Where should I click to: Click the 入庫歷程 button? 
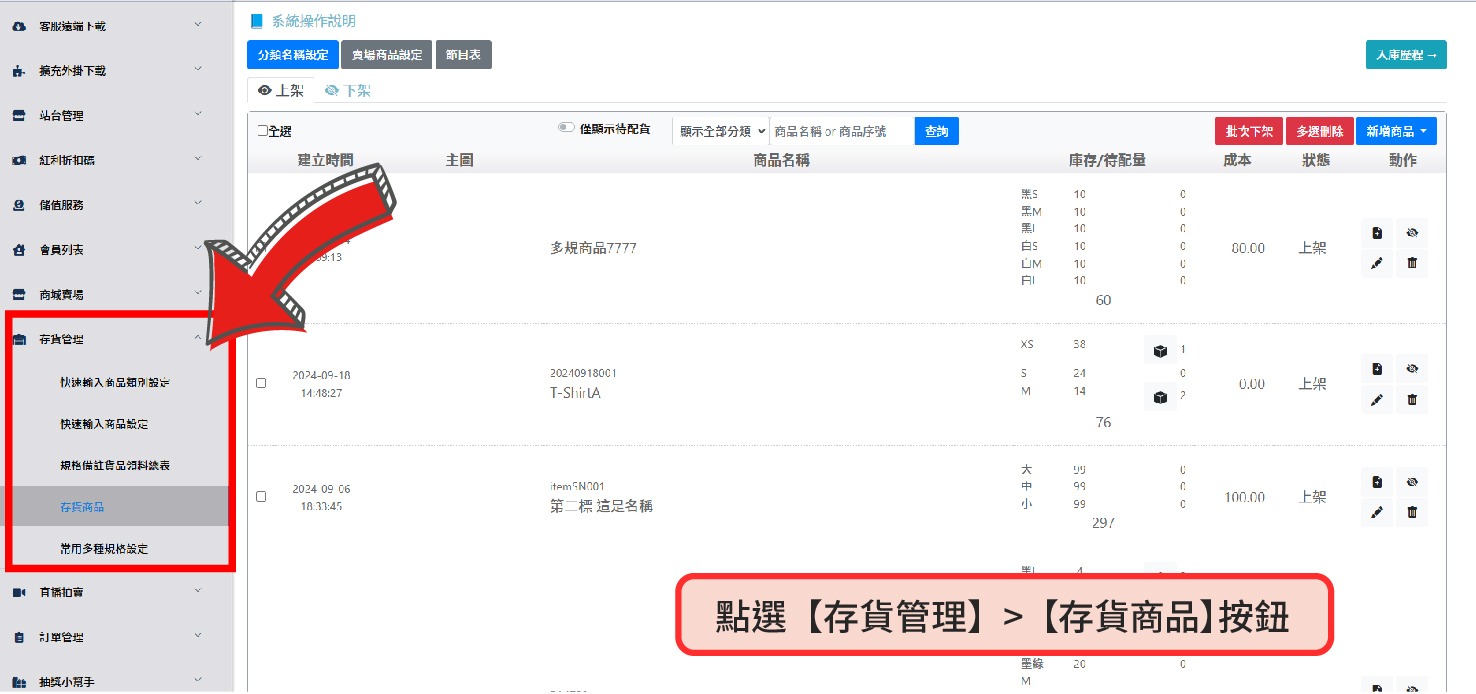(x=1405, y=55)
